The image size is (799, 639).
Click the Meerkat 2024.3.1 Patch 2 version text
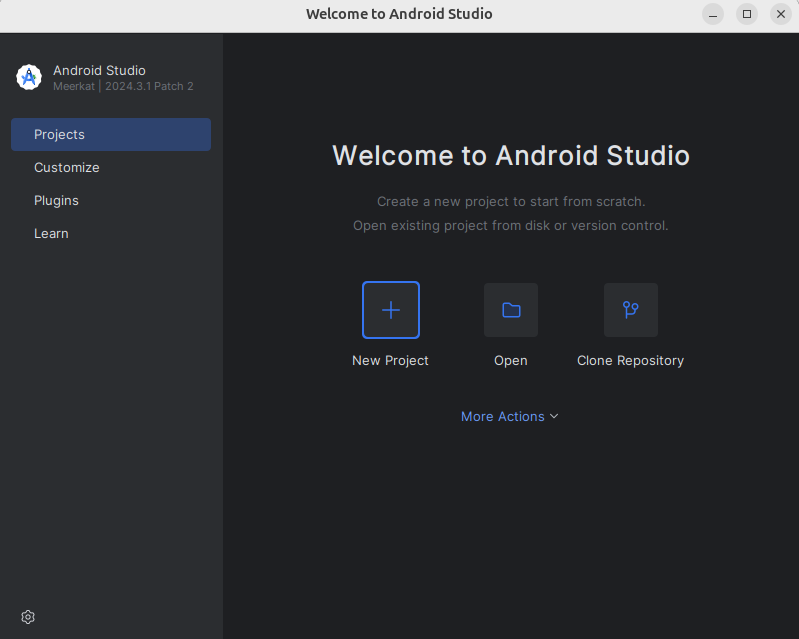coord(123,86)
